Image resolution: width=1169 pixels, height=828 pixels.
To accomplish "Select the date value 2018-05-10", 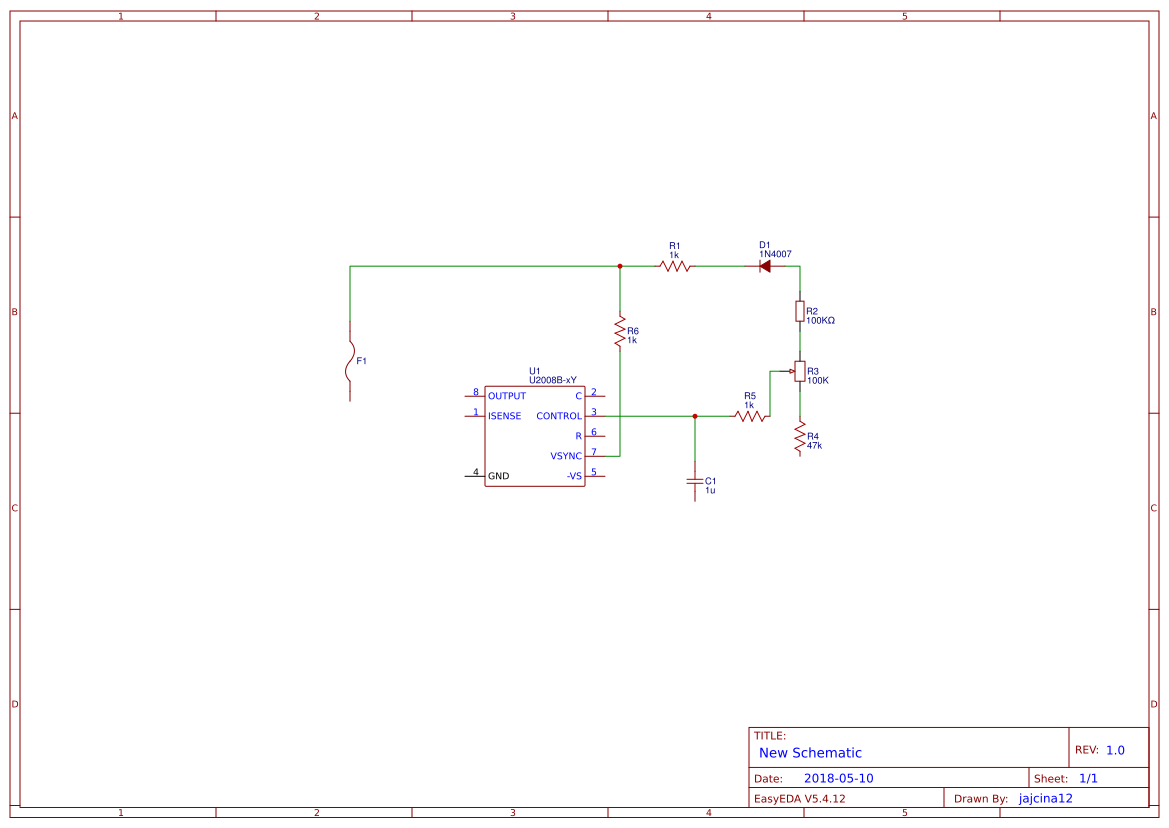I will pos(838,778).
